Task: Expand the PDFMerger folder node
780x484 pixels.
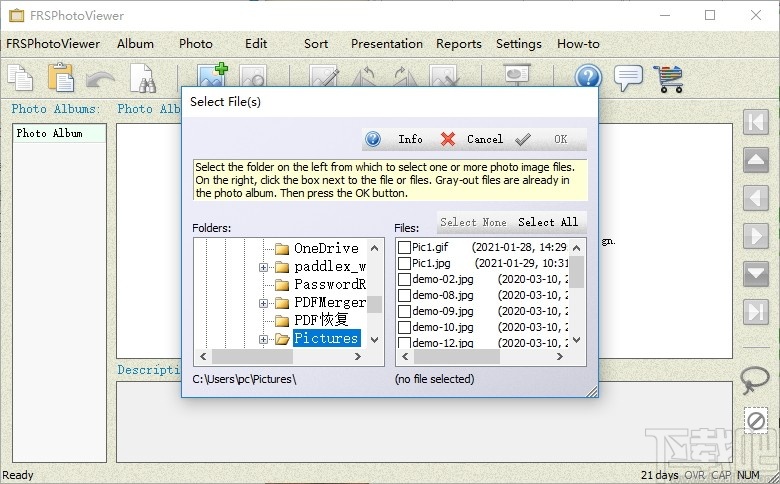Action: coord(263,303)
